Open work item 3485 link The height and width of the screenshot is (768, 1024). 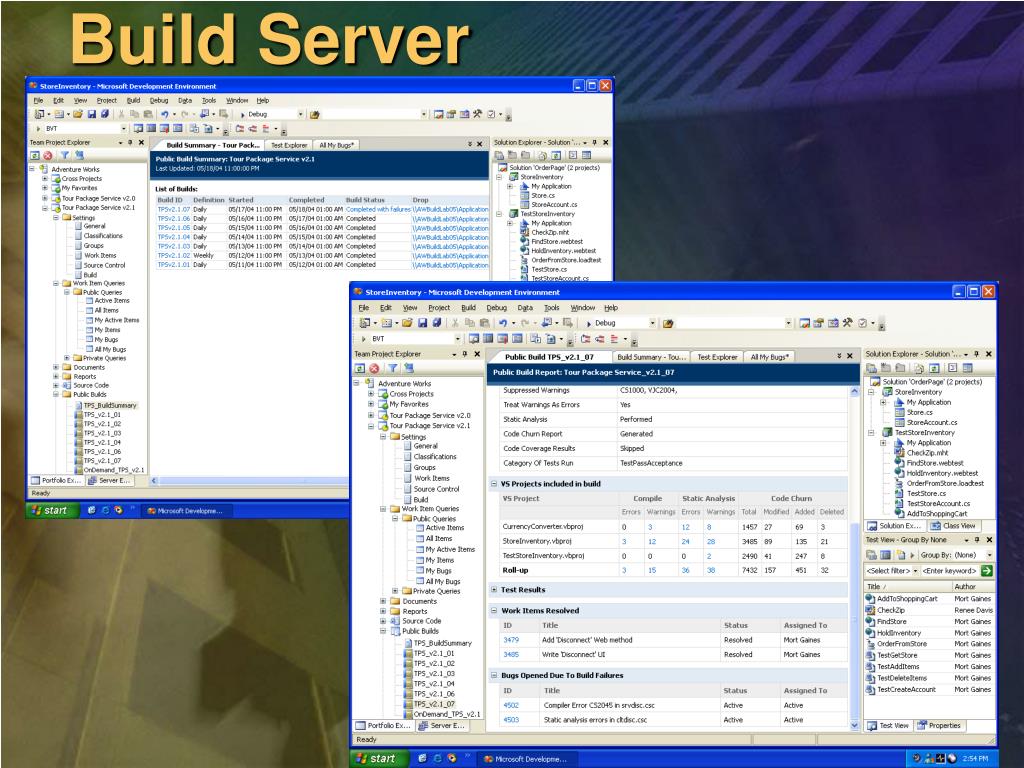coord(511,654)
